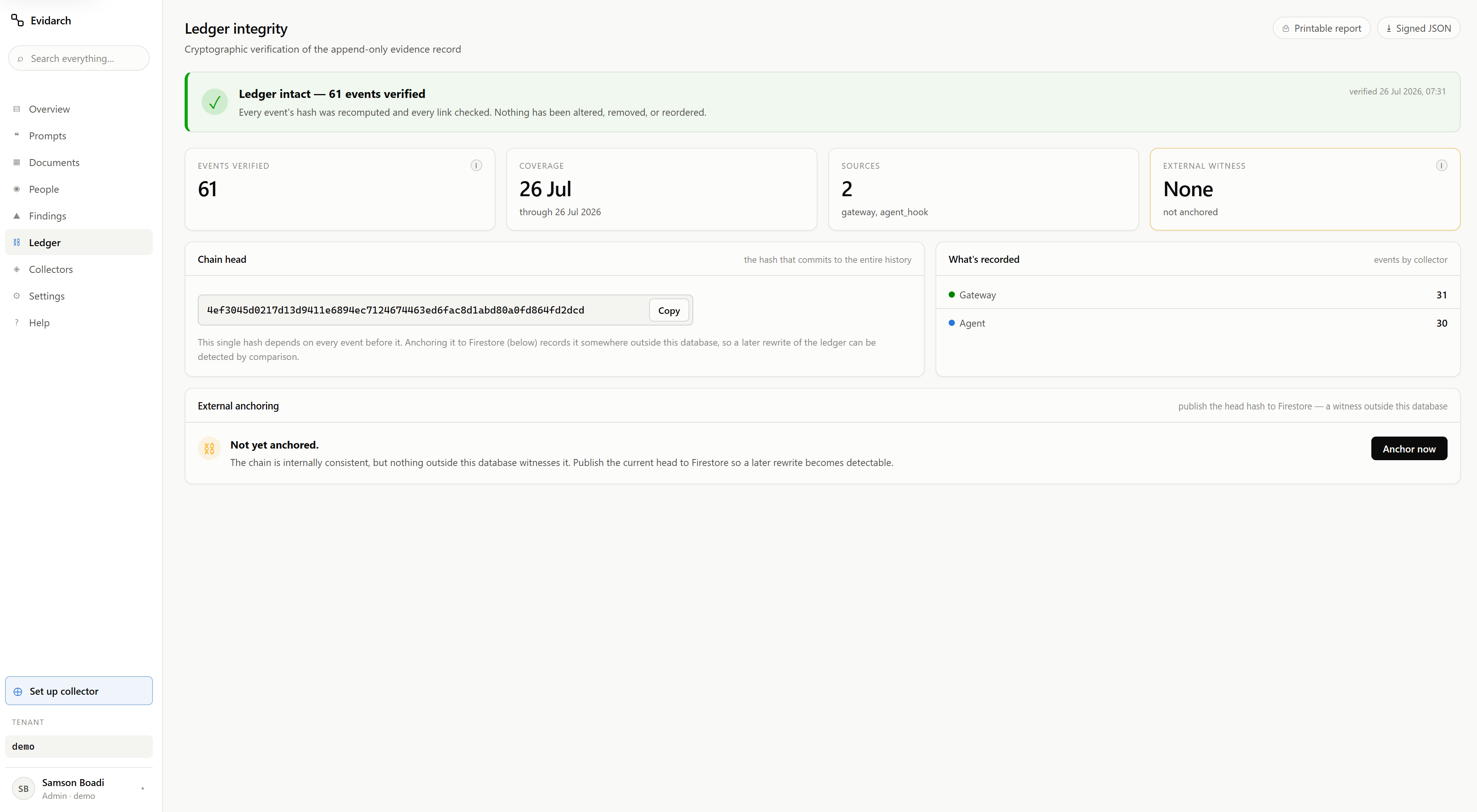Navigate to People
The width and height of the screenshot is (1477, 812).
pos(79,189)
